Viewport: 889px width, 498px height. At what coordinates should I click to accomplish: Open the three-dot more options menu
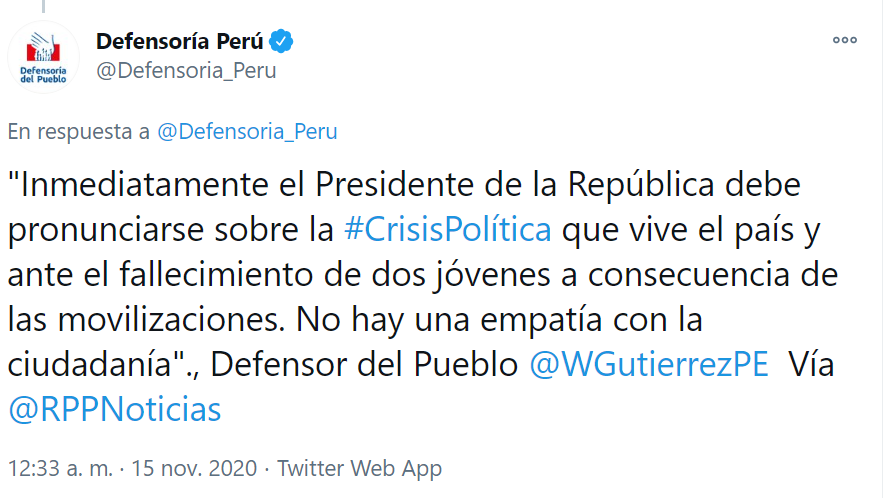(x=844, y=40)
